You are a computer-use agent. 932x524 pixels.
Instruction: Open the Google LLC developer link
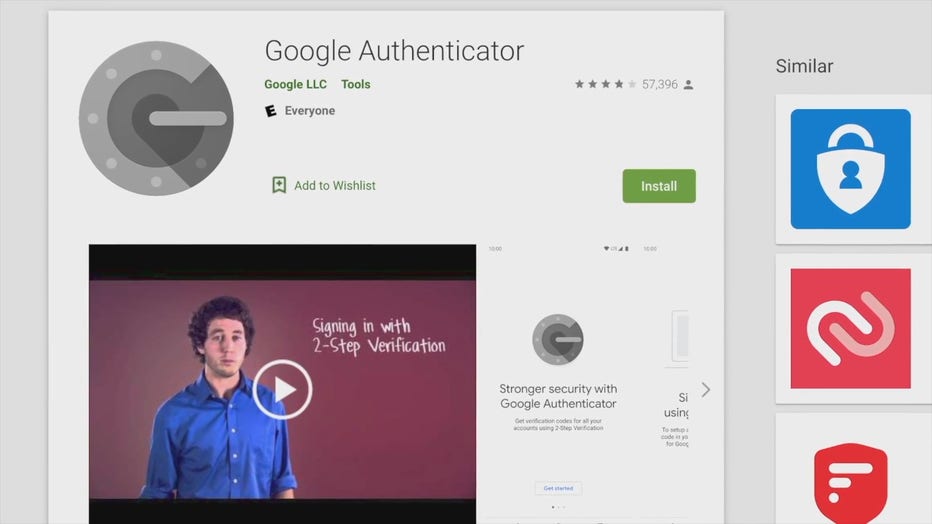pyautogui.click(x=295, y=84)
